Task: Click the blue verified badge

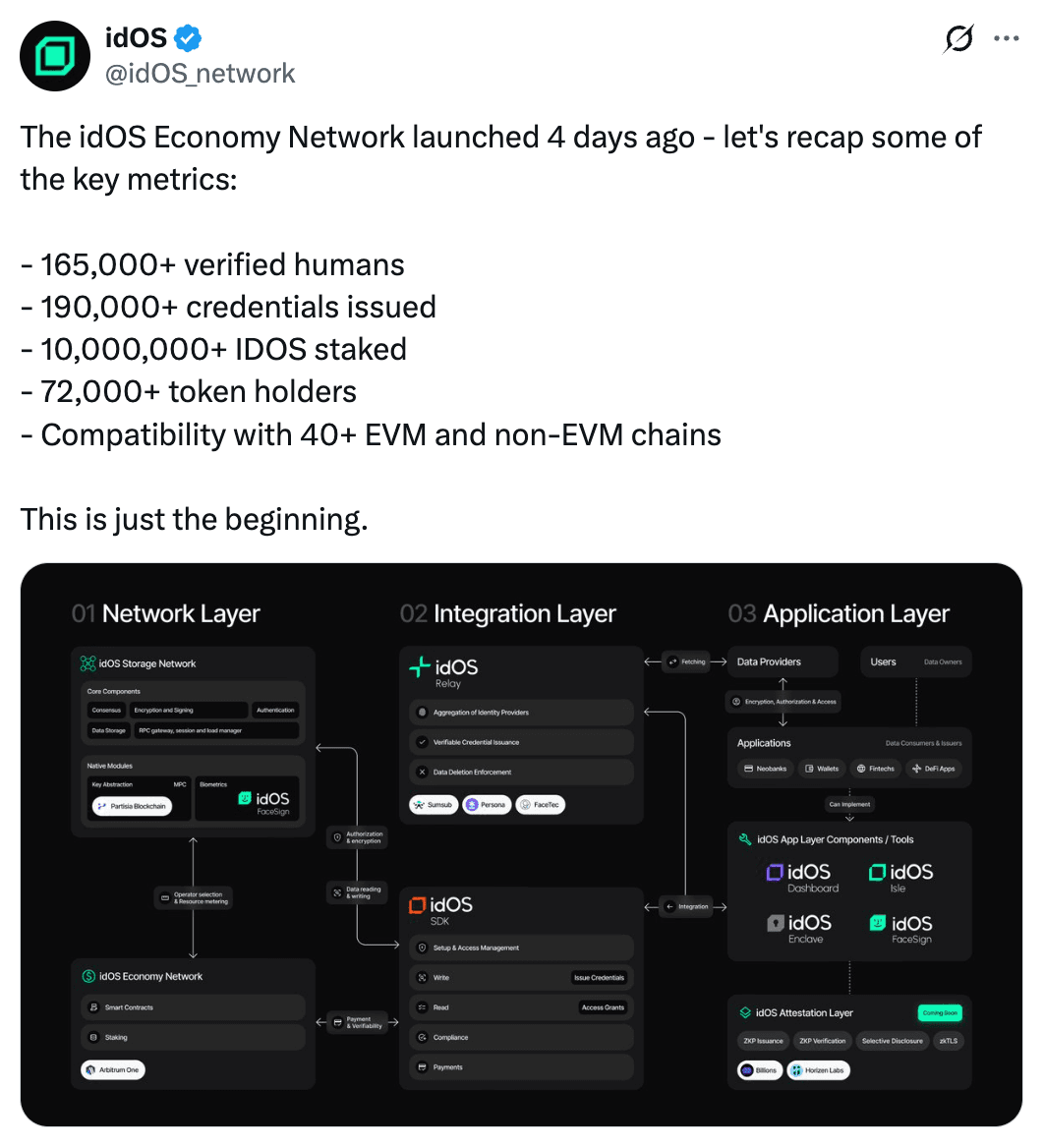Action: tap(188, 39)
